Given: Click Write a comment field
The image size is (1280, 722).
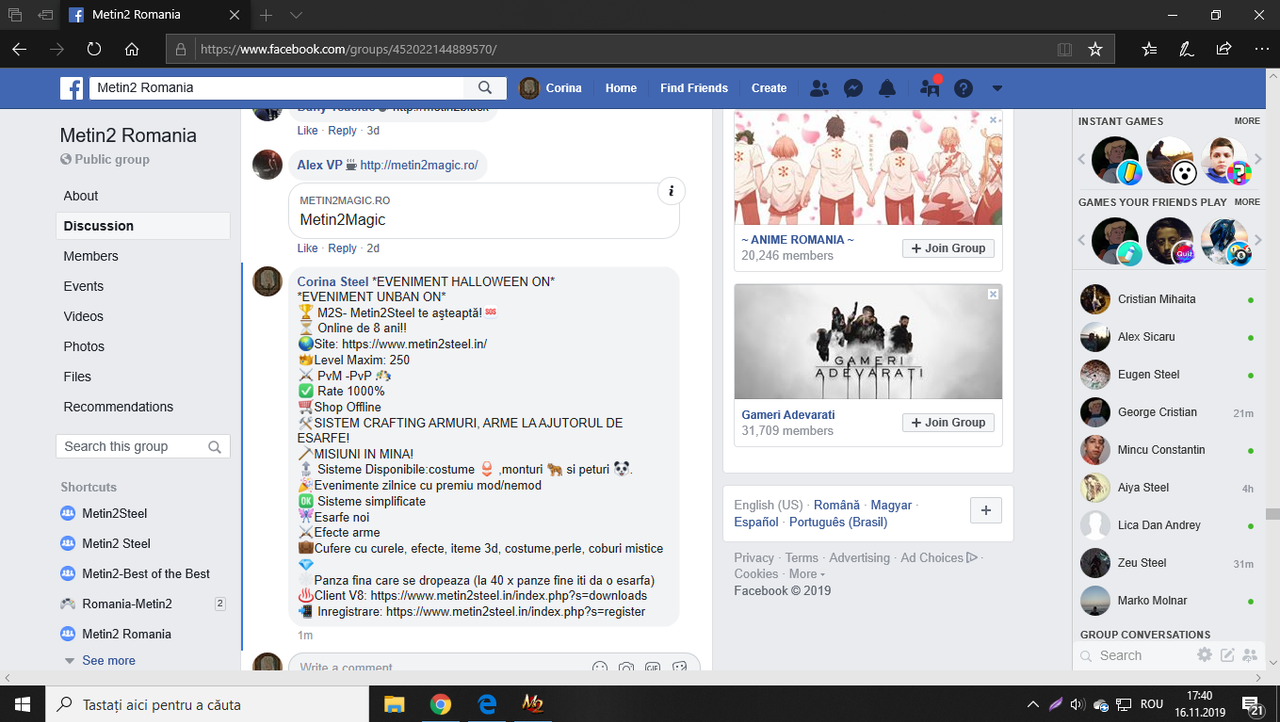Looking at the screenshot, I should pos(440,667).
